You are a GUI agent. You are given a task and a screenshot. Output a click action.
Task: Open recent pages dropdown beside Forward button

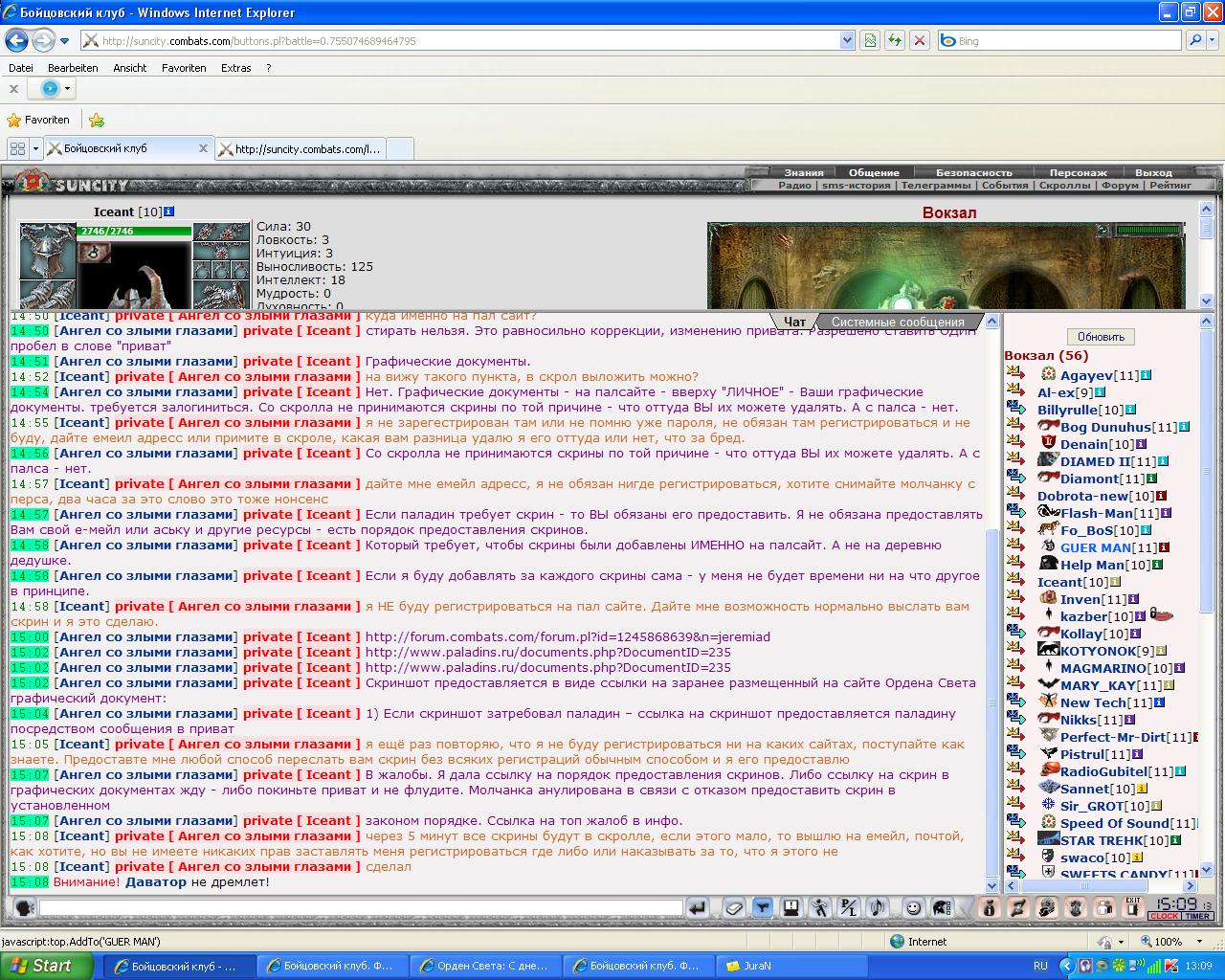[x=64, y=41]
